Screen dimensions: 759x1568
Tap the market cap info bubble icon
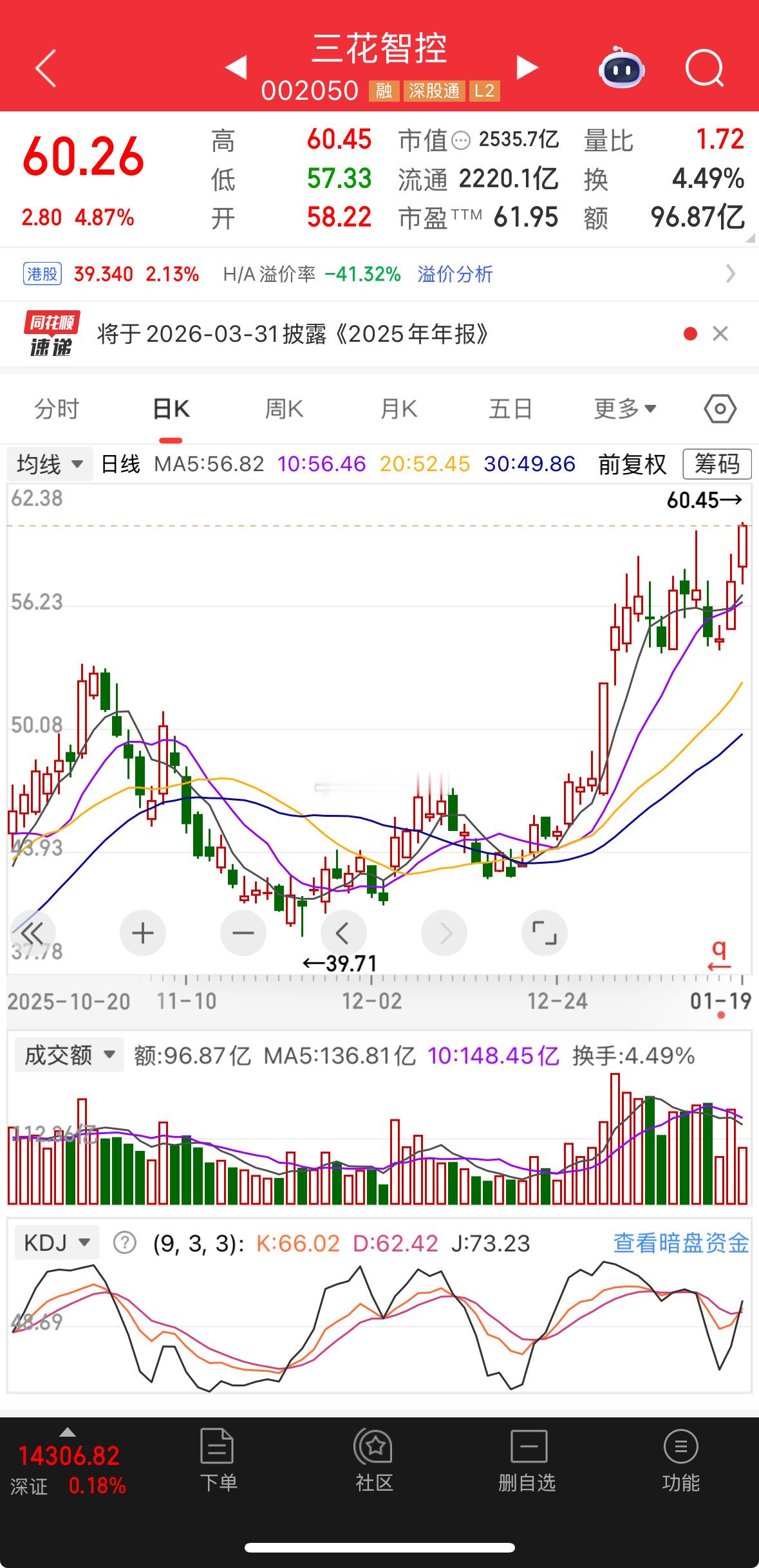[x=461, y=140]
